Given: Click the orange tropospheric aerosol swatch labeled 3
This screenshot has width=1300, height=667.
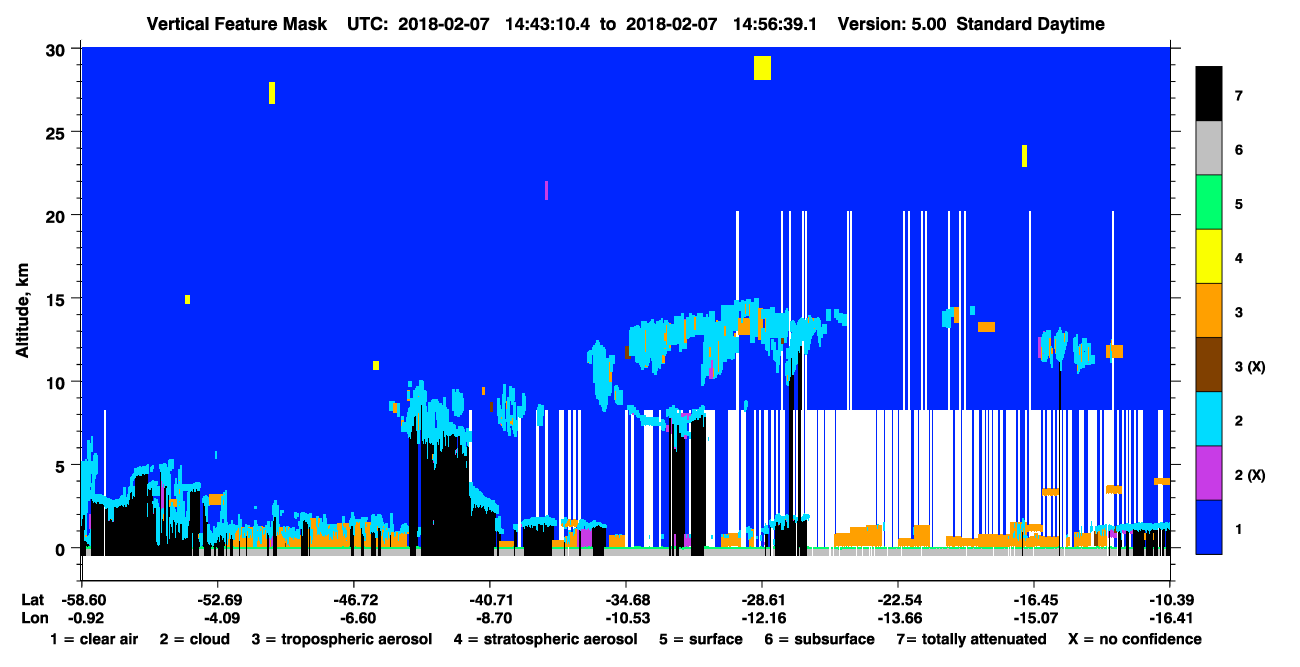Looking at the screenshot, I should [x=1209, y=310].
